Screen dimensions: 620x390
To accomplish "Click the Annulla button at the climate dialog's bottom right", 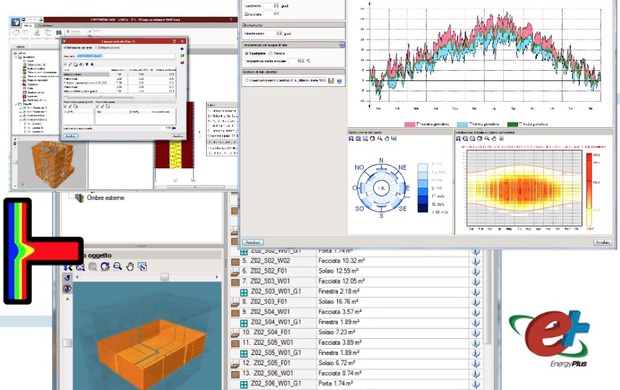I will [603, 242].
